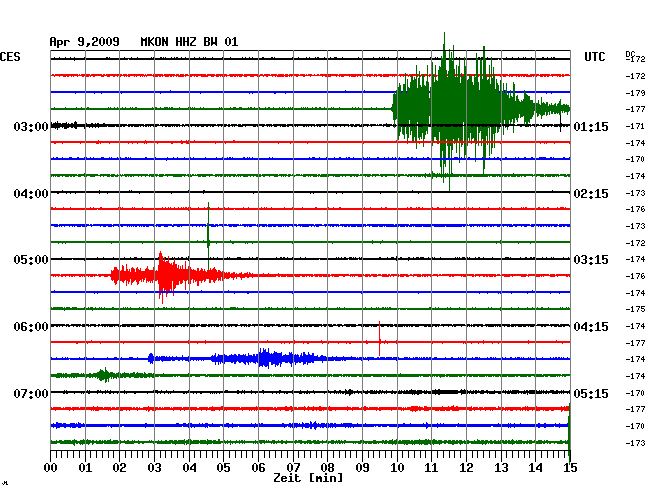Select the "06:00" local time label
650x494 pixels.
31,327
